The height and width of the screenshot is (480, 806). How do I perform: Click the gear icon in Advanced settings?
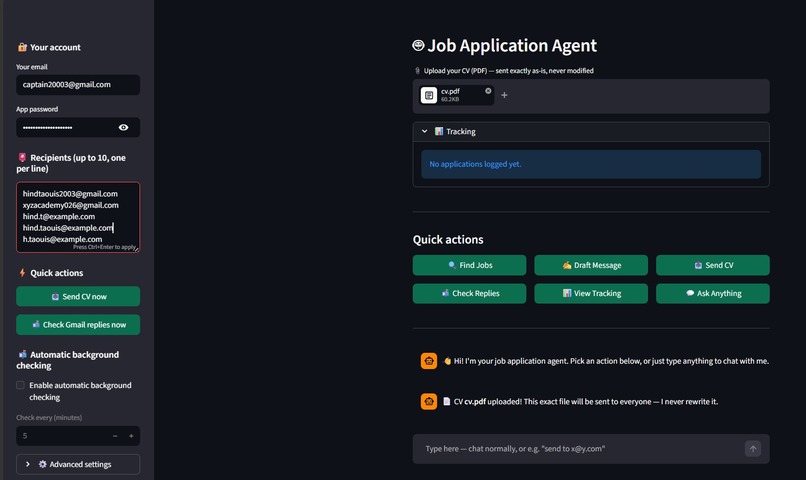coord(43,464)
